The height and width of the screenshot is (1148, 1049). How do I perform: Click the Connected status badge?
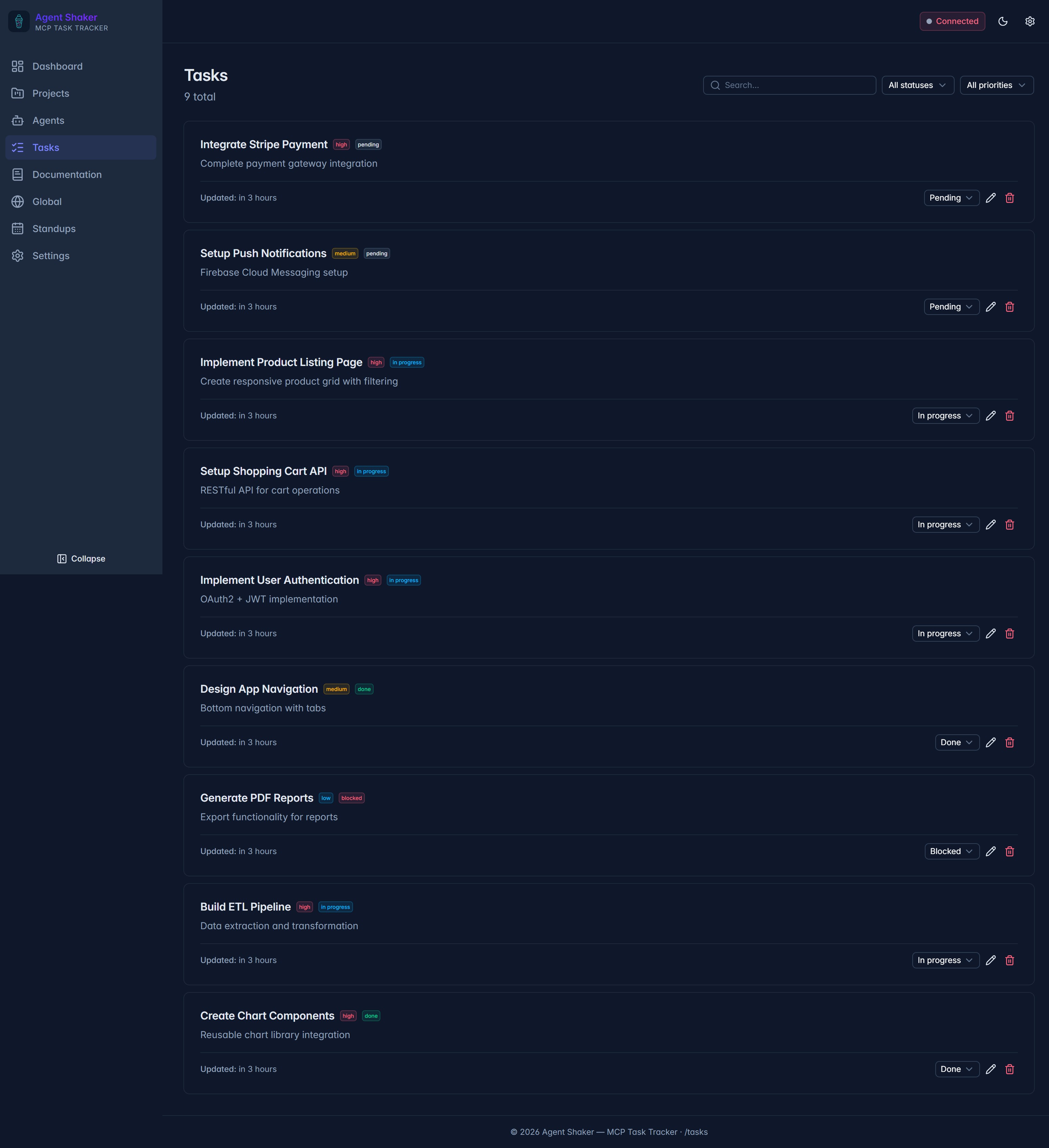pos(952,21)
